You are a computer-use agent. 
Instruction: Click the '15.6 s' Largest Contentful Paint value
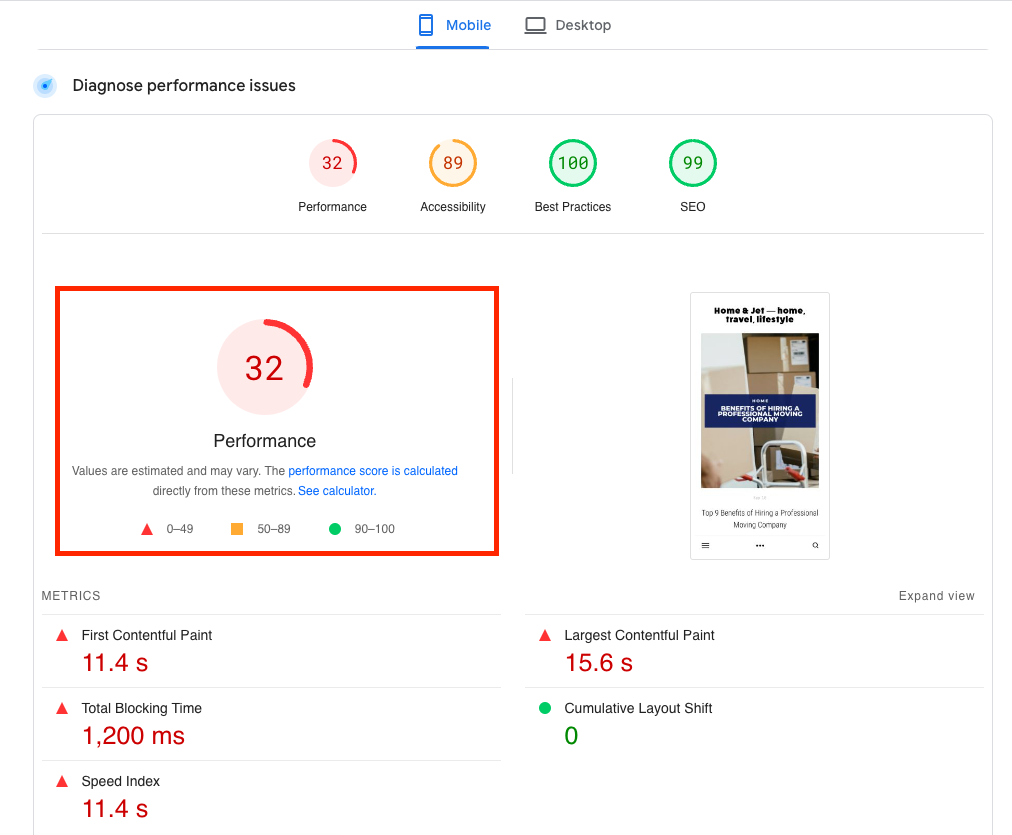598,663
